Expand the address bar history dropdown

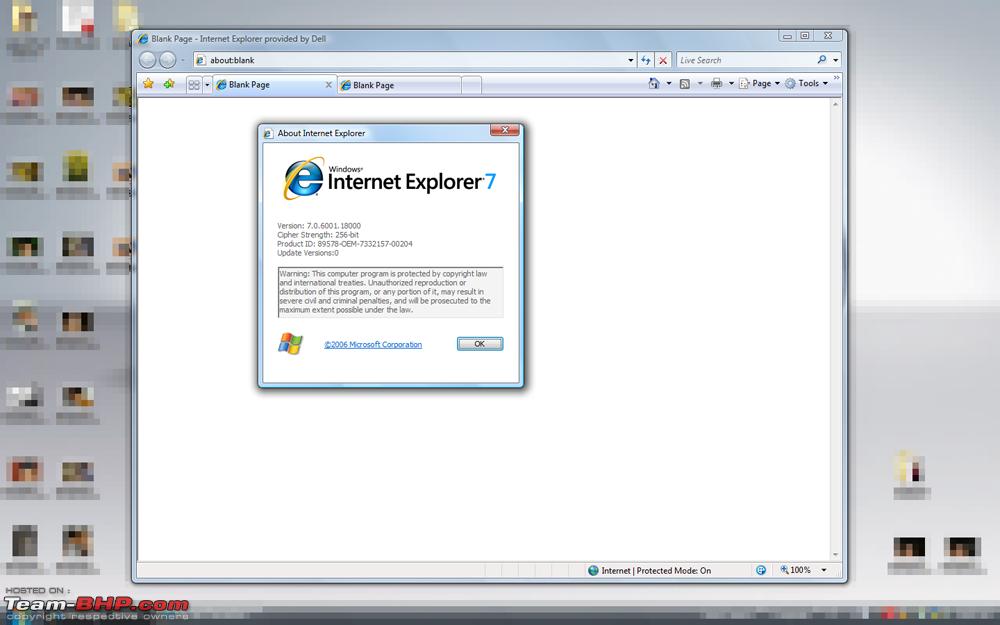631,61
